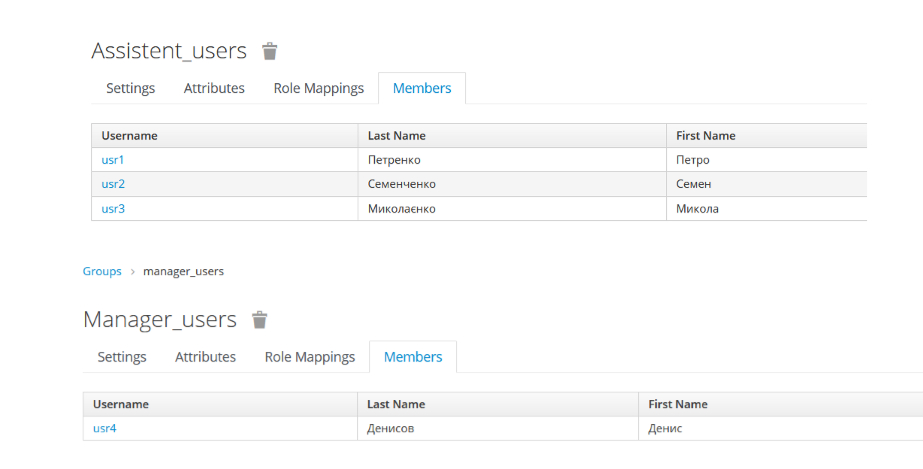
Task: Click Last Name header in Assistent_users table
Action: pyautogui.click(x=397, y=136)
